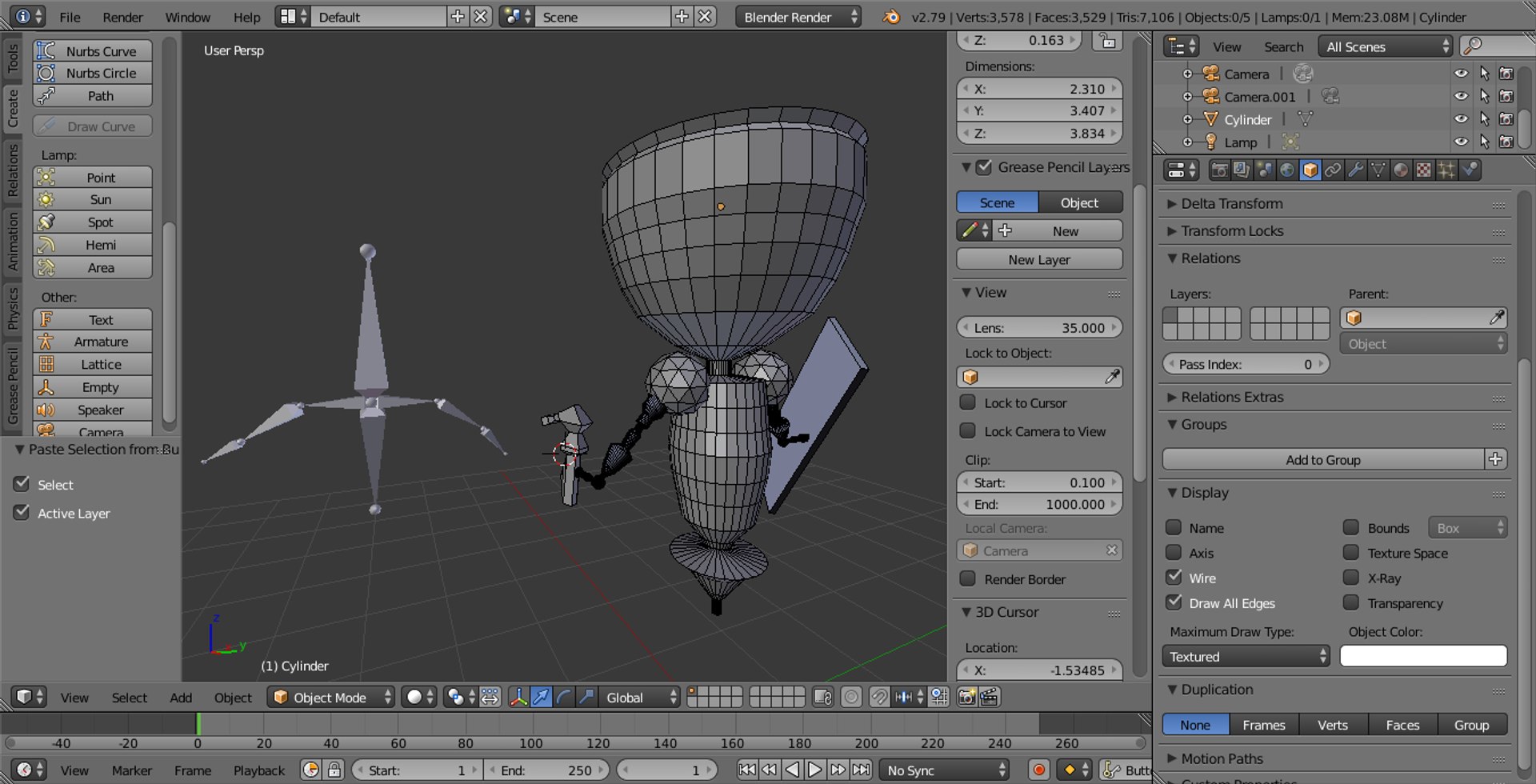Open the Window menu
Screen dimensions: 1536x784
(187, 17)
